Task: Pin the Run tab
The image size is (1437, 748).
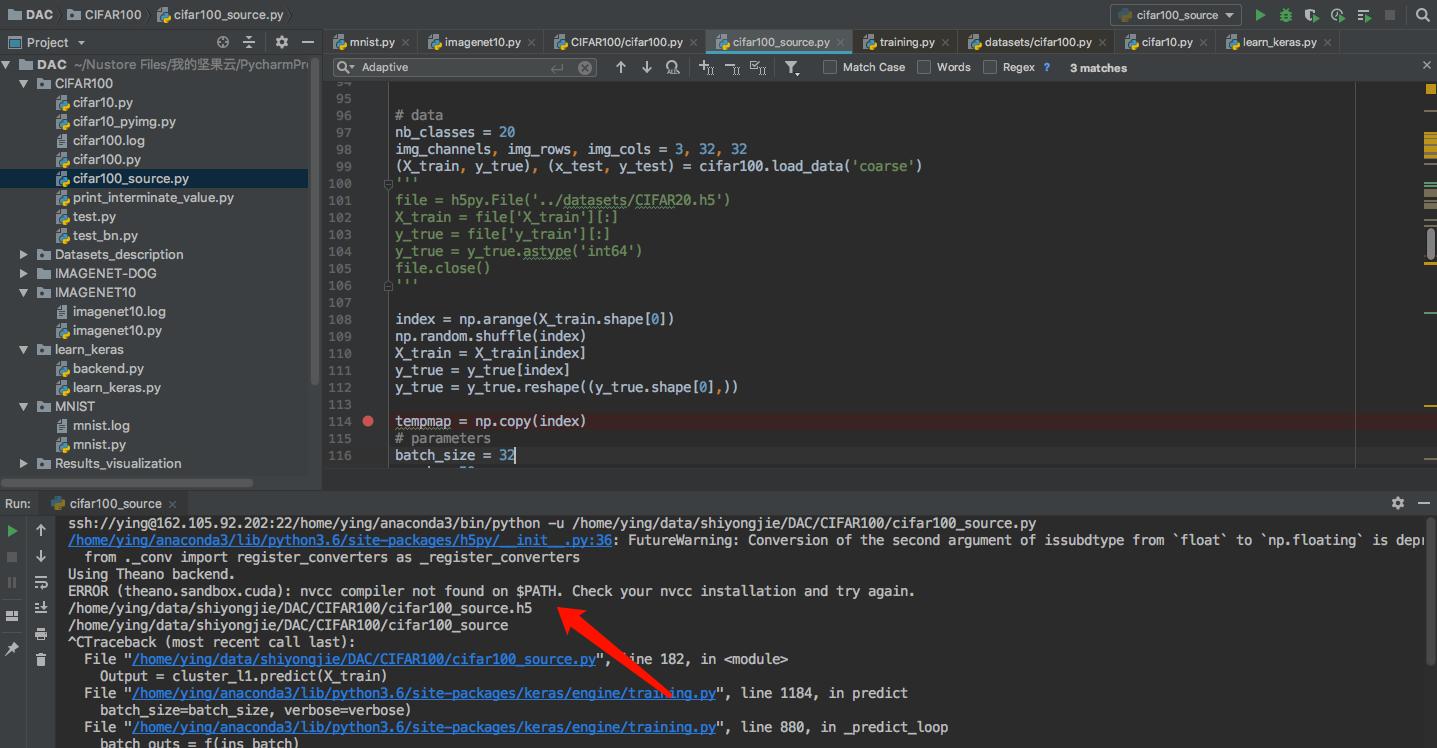Action: point(13,649)
